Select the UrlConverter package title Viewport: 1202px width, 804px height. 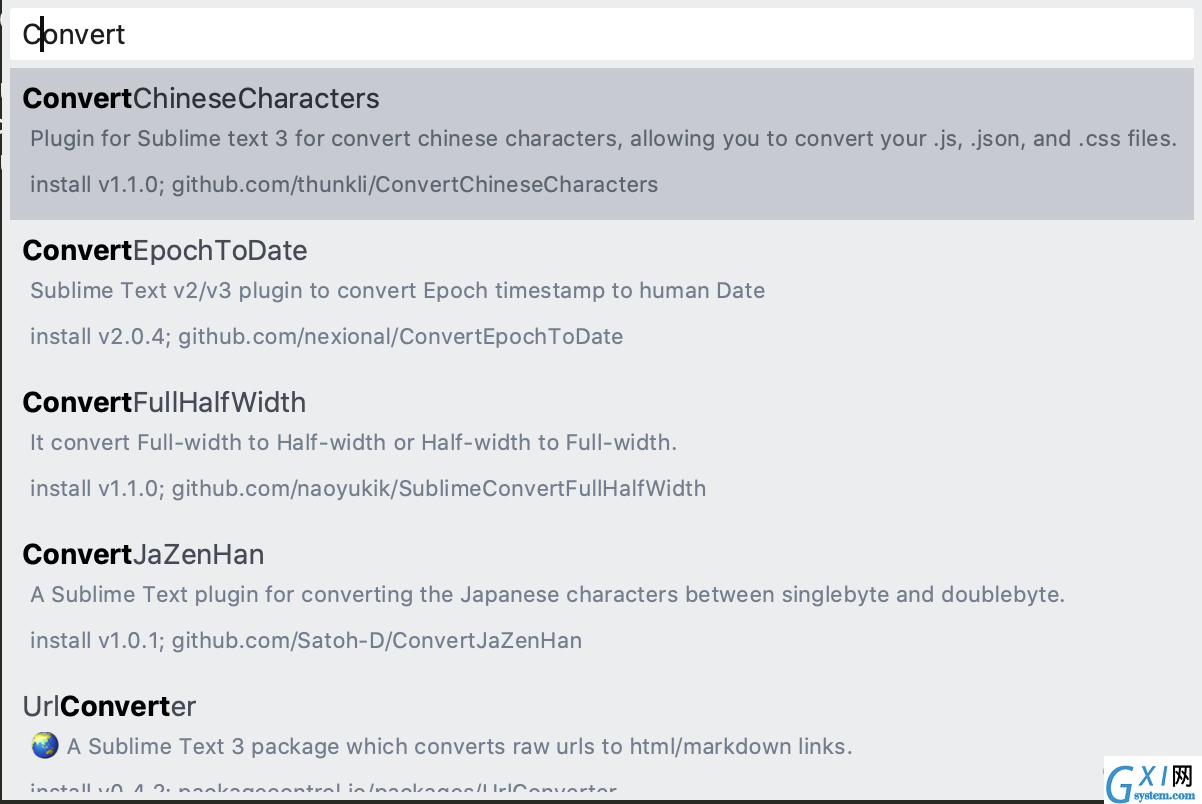coord(109,706)
